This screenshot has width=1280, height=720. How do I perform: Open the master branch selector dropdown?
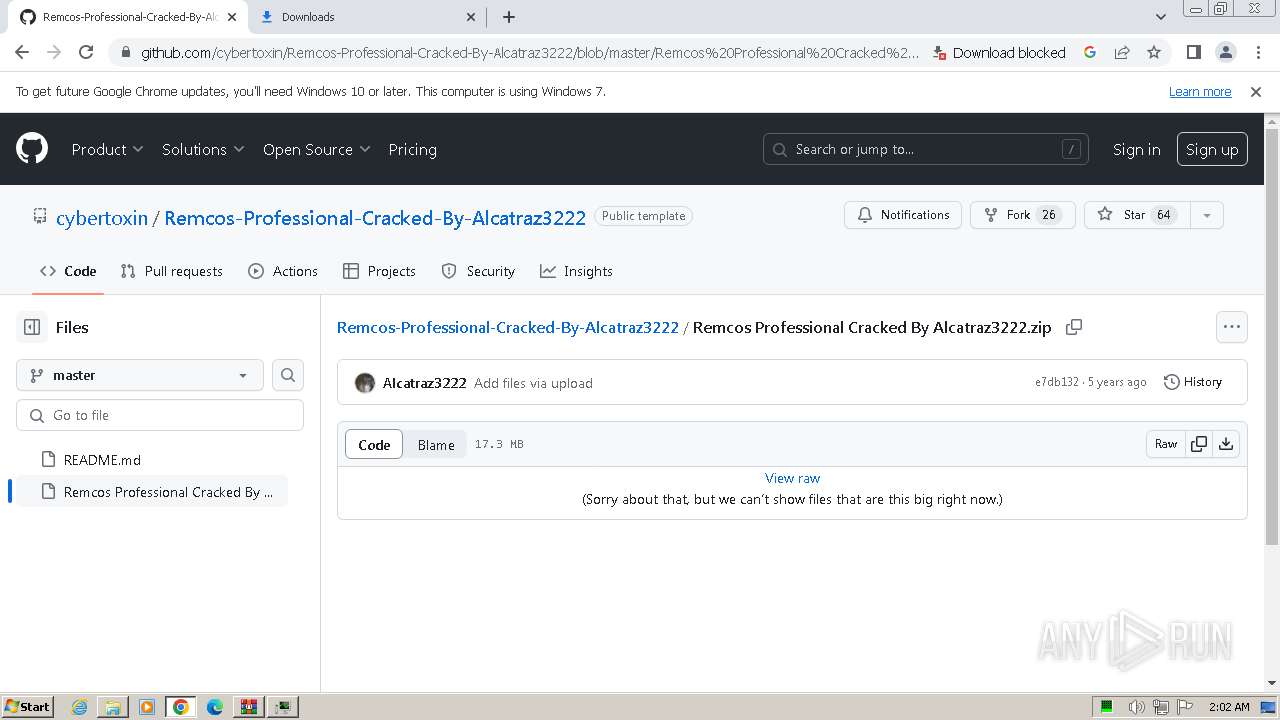(x=140, y=375)
